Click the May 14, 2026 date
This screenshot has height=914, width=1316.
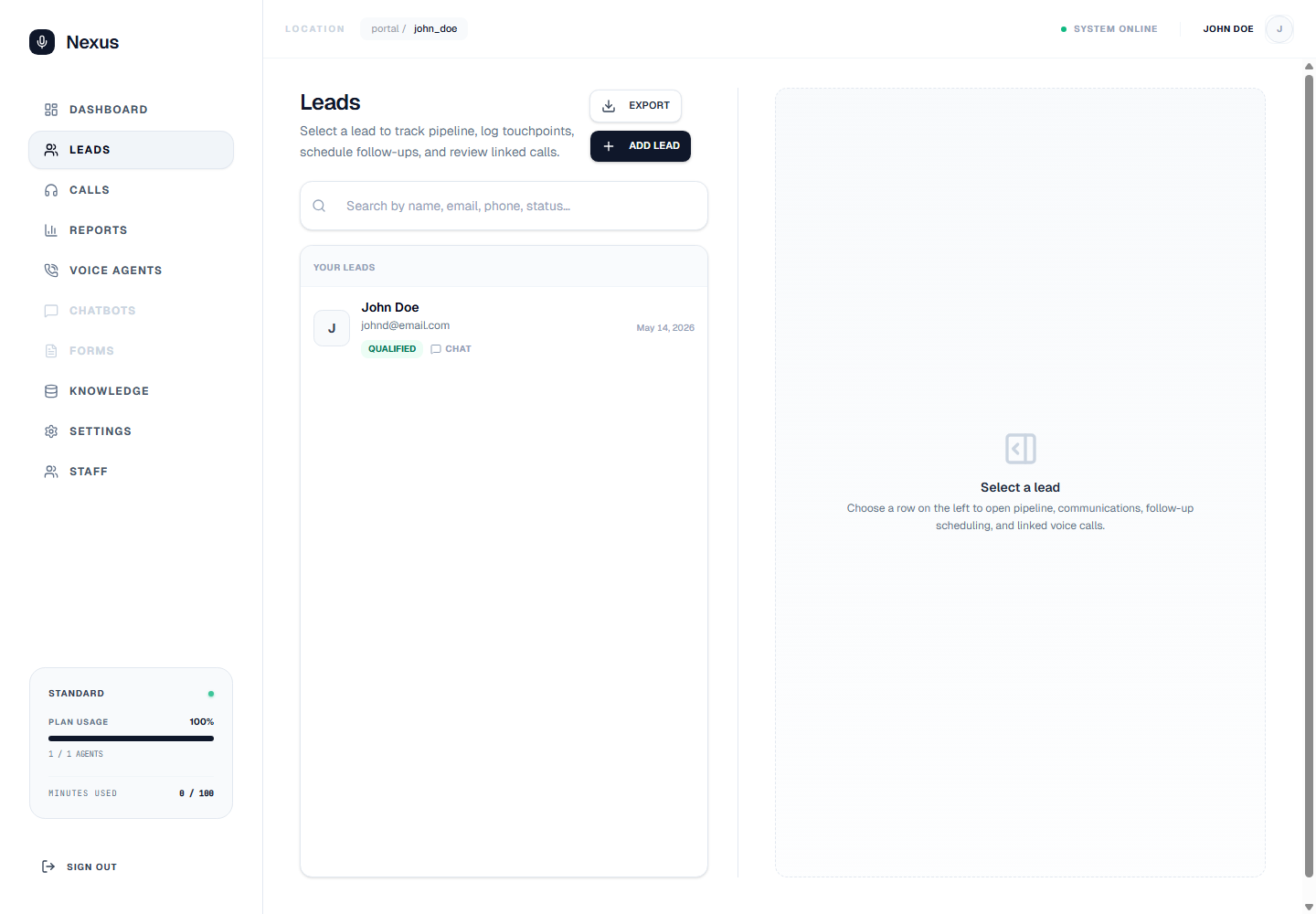665,328
